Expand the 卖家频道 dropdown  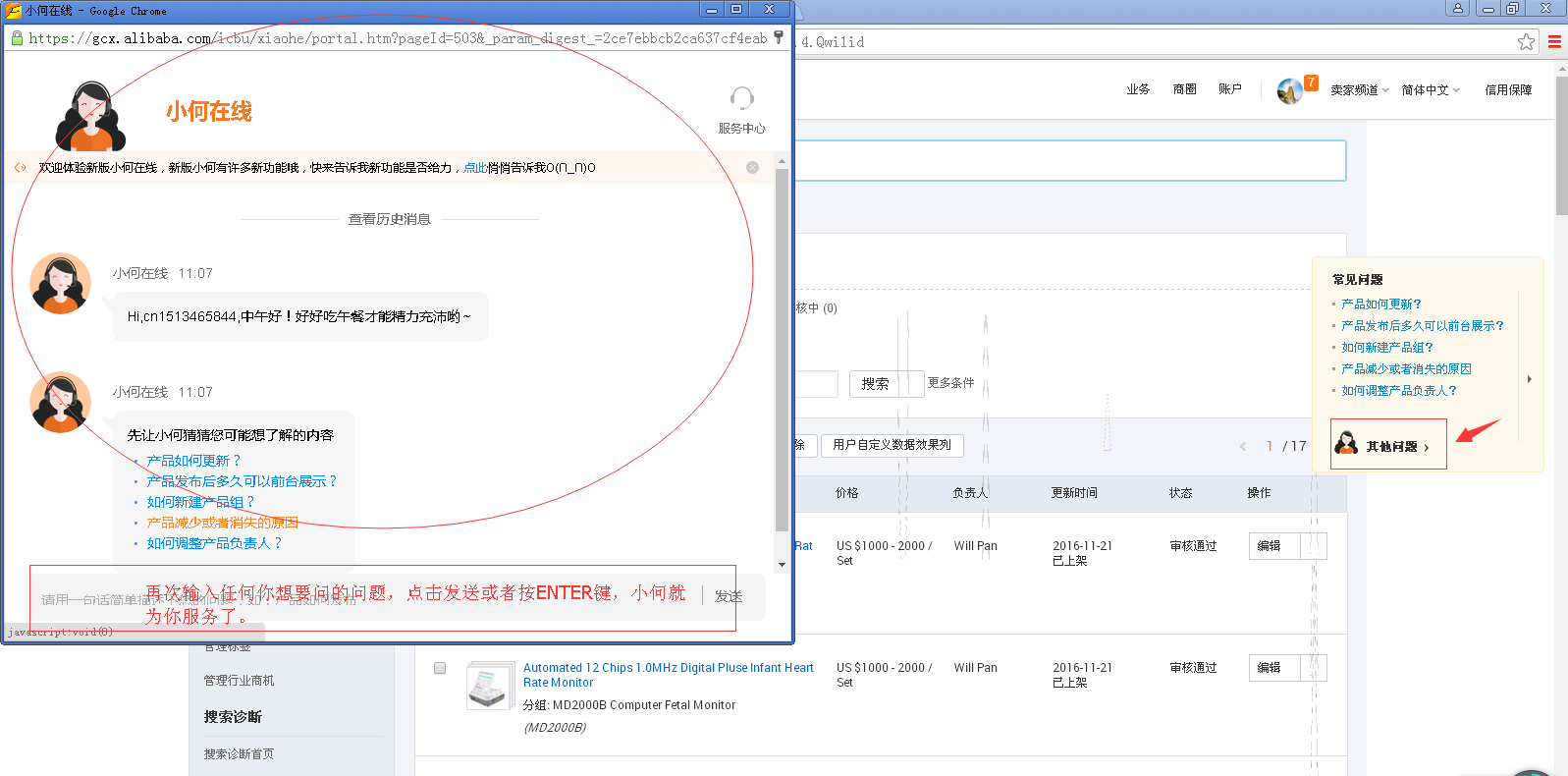(1360, 89)
